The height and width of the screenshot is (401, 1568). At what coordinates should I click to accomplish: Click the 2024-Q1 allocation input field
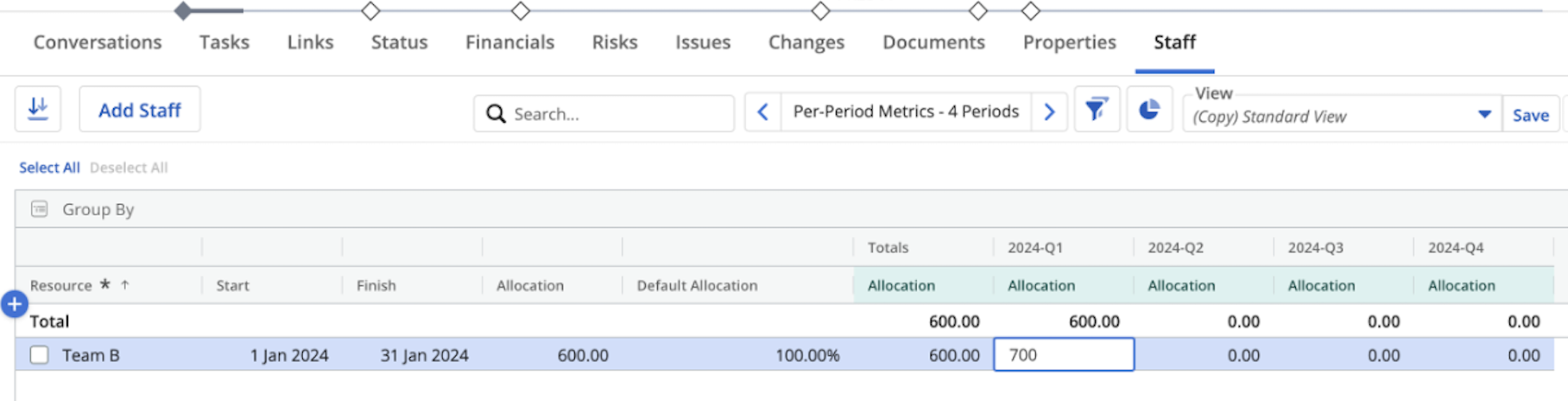[1063, 355]
